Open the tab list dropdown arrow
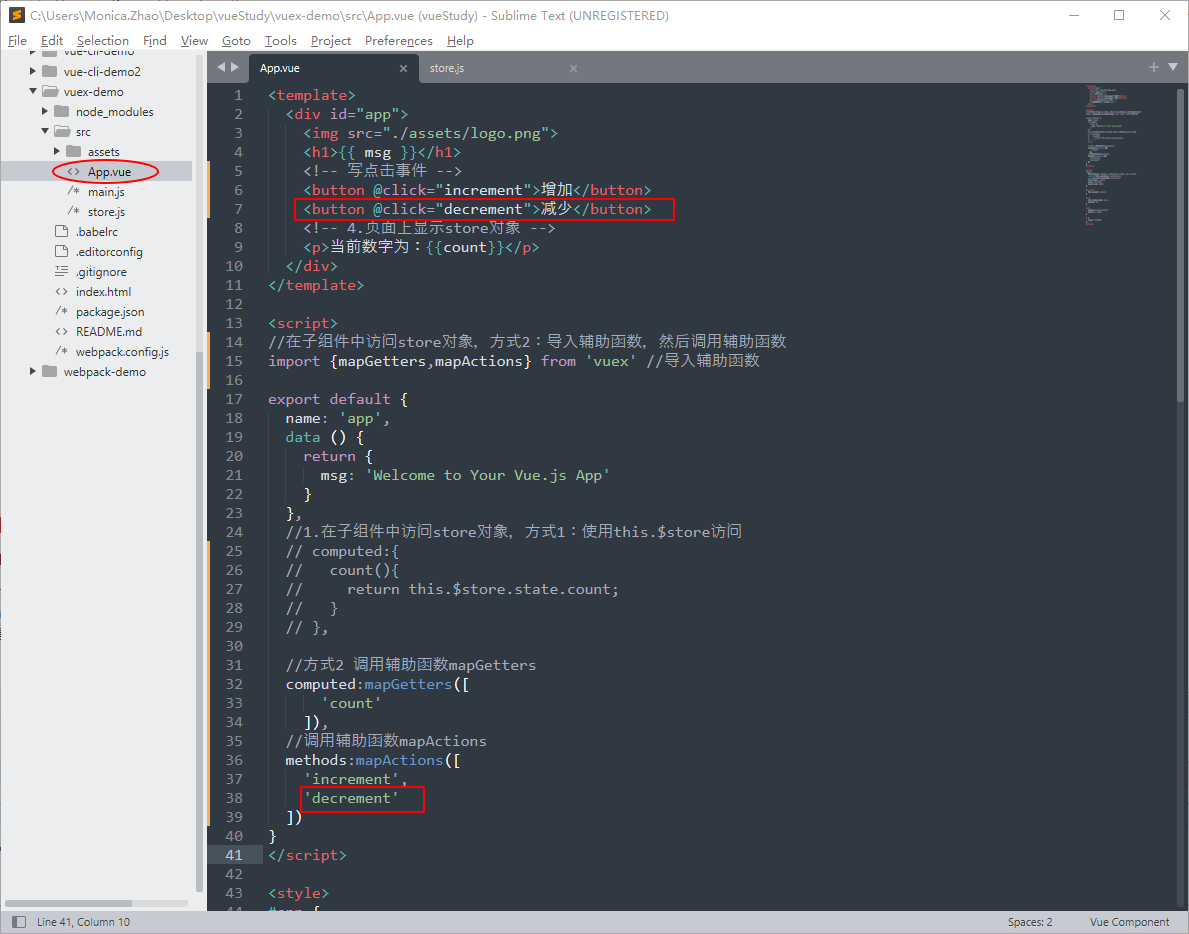Image resolution: width=1189 pixels, height=934 pixels. click(x=1173, y=67)
